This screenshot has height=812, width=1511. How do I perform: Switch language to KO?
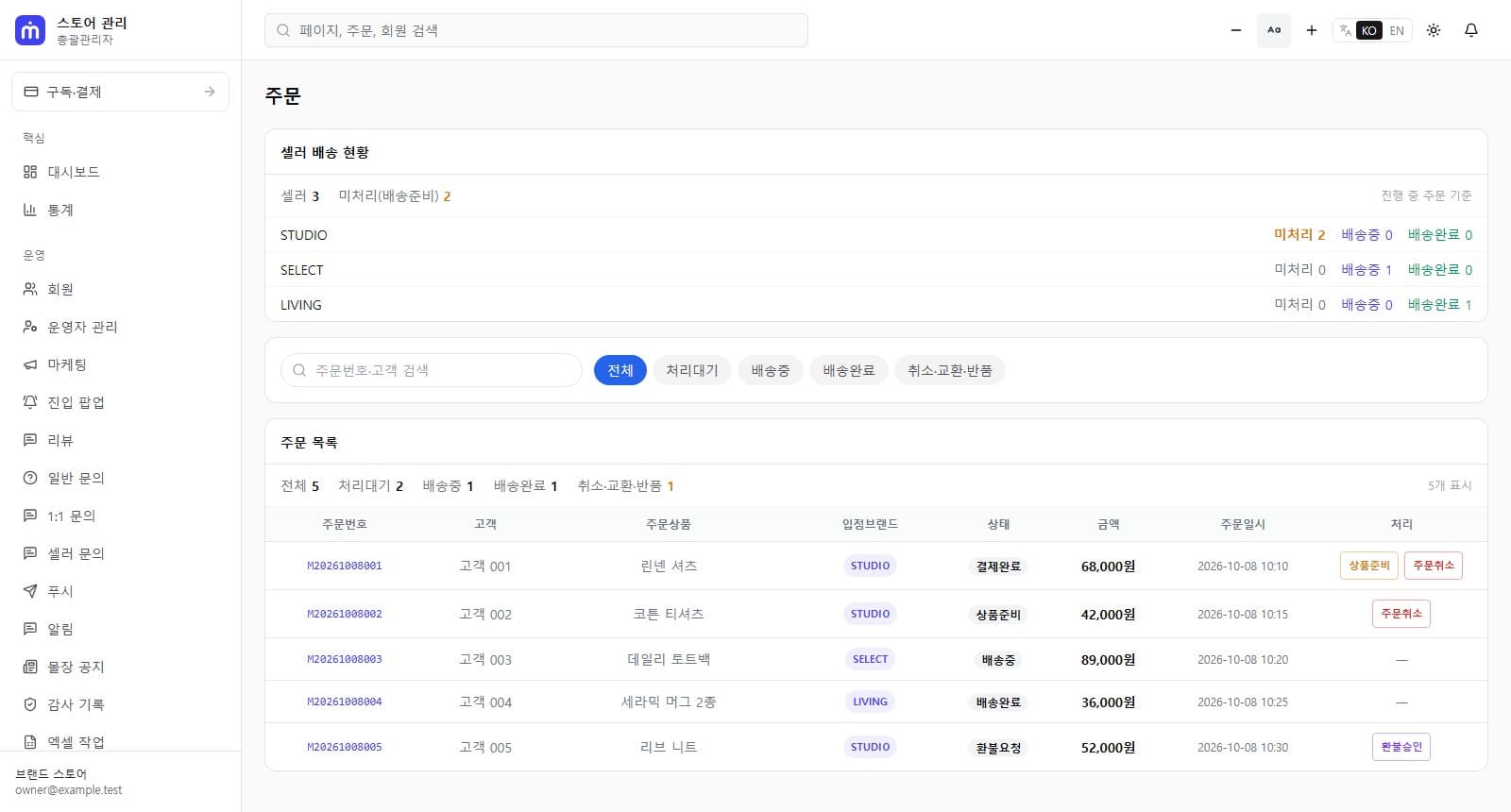pos(1369,30)
